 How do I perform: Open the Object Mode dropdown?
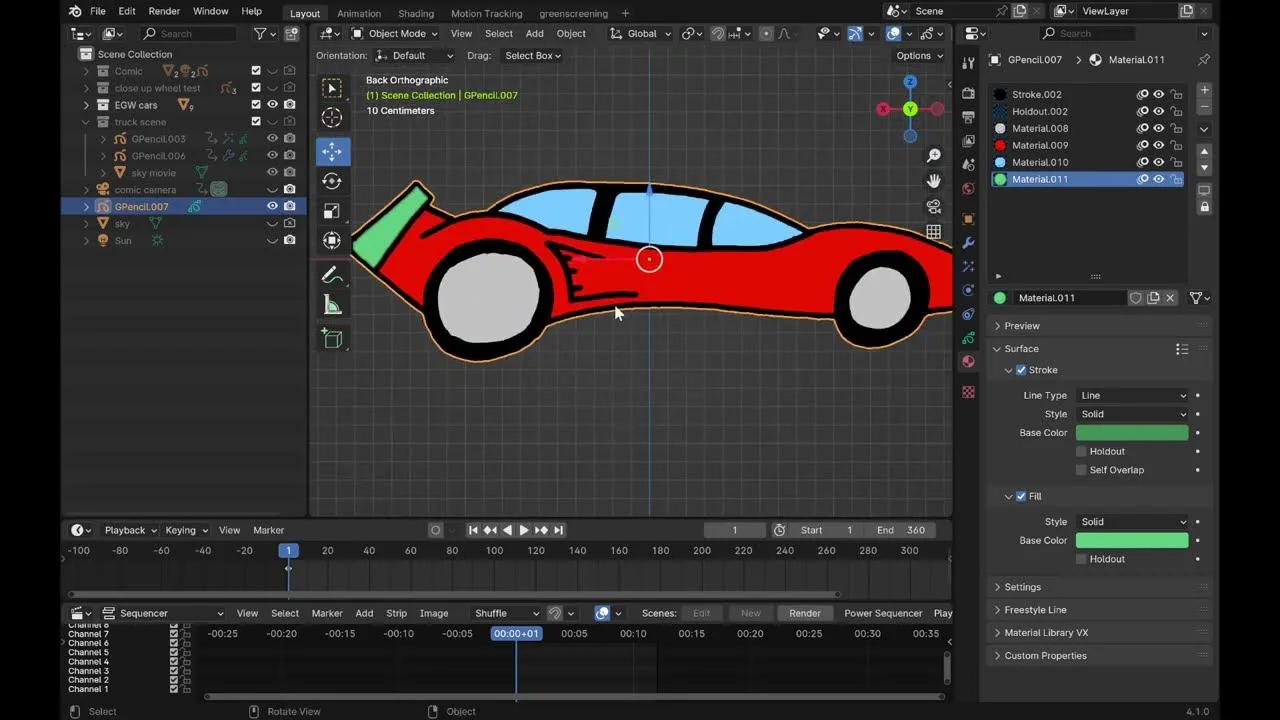396,33
